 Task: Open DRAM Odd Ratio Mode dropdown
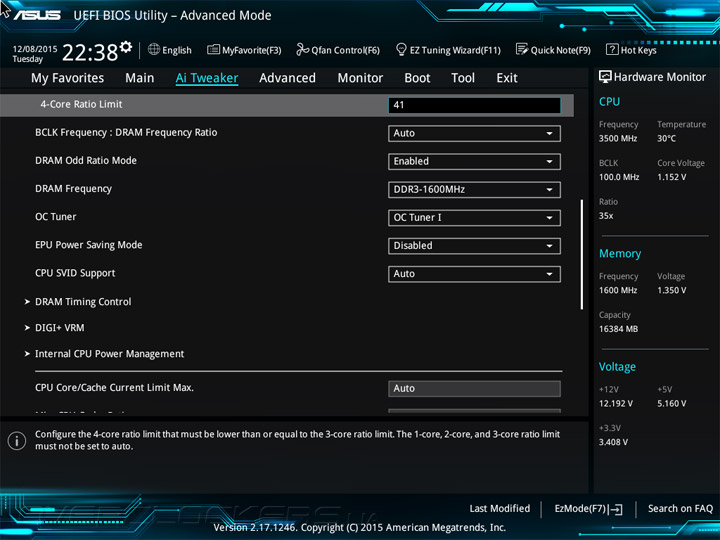click(474, 162)
